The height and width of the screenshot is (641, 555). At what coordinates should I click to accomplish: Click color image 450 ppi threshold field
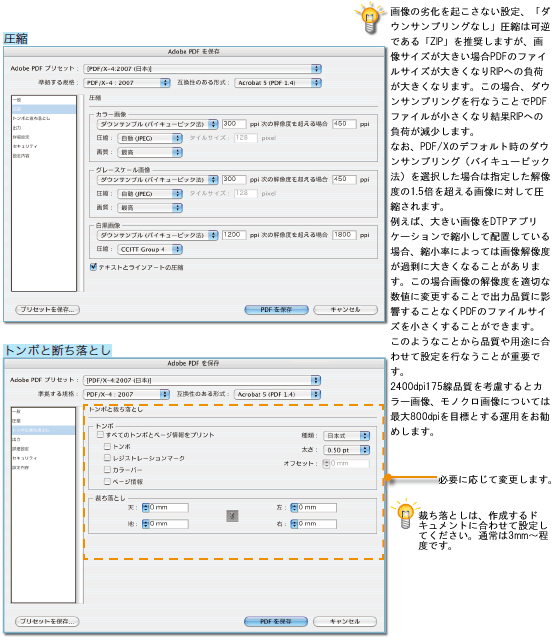344,123
